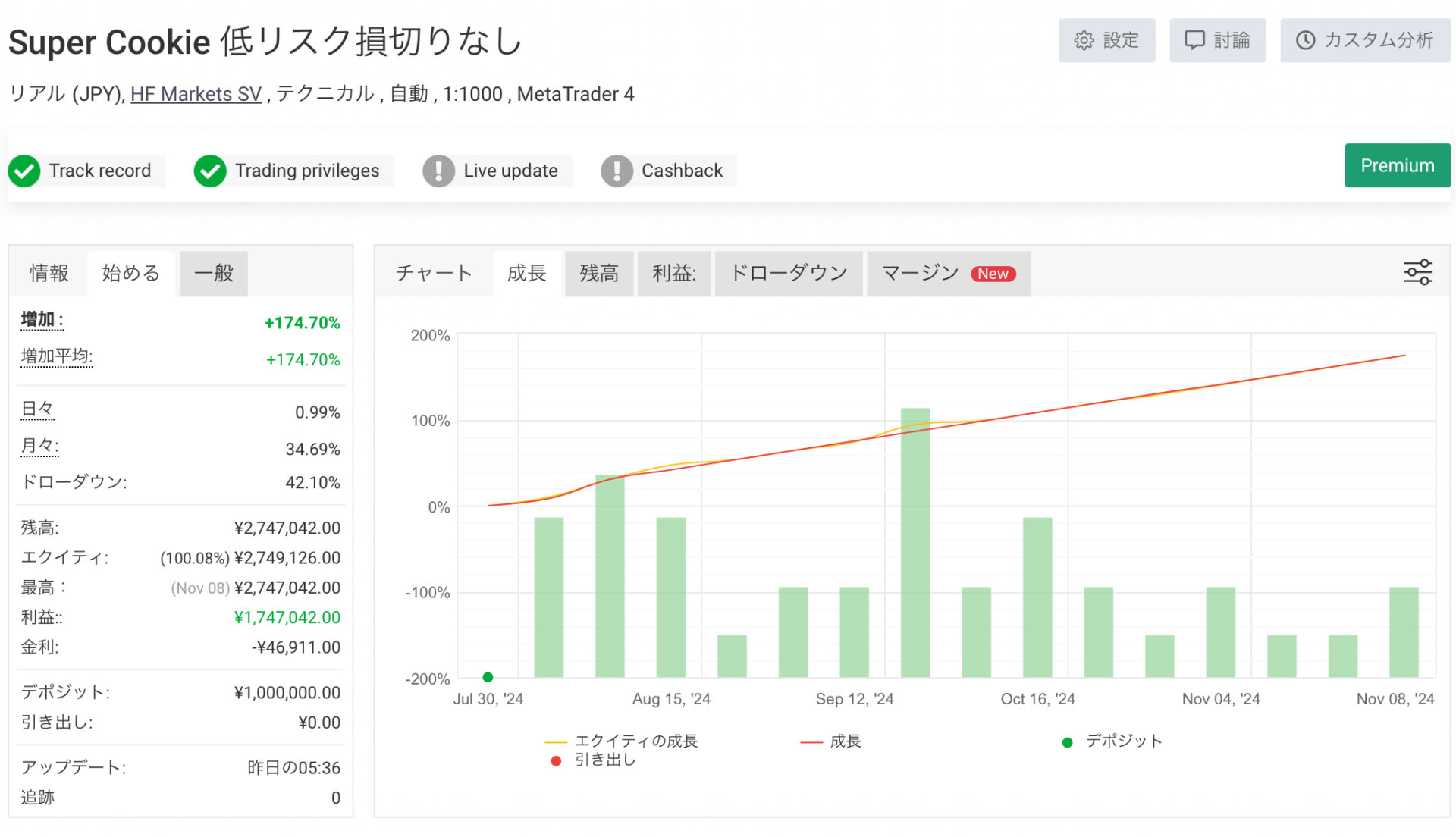
Task: Toggle デポジット legend entry
Action: click(x=1112, y=741)
